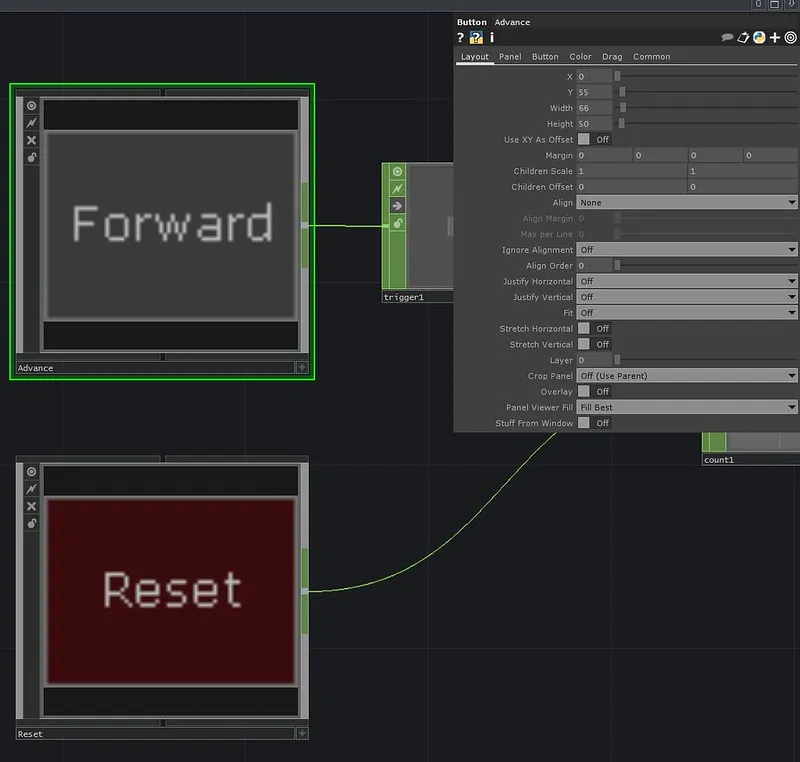The width and height of the screenshot is (800, 762).
Task: Toggle the viewer active flag on Advance node
Action: 31,105
